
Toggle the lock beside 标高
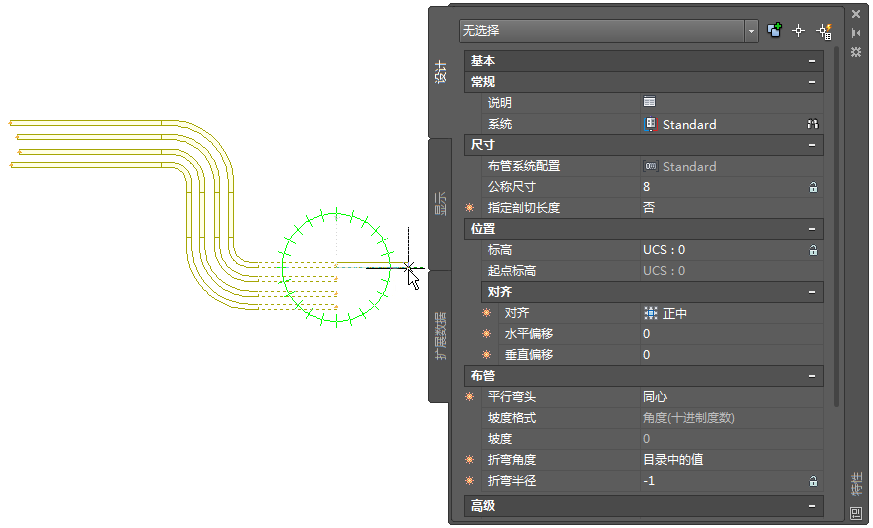point(813,250)
